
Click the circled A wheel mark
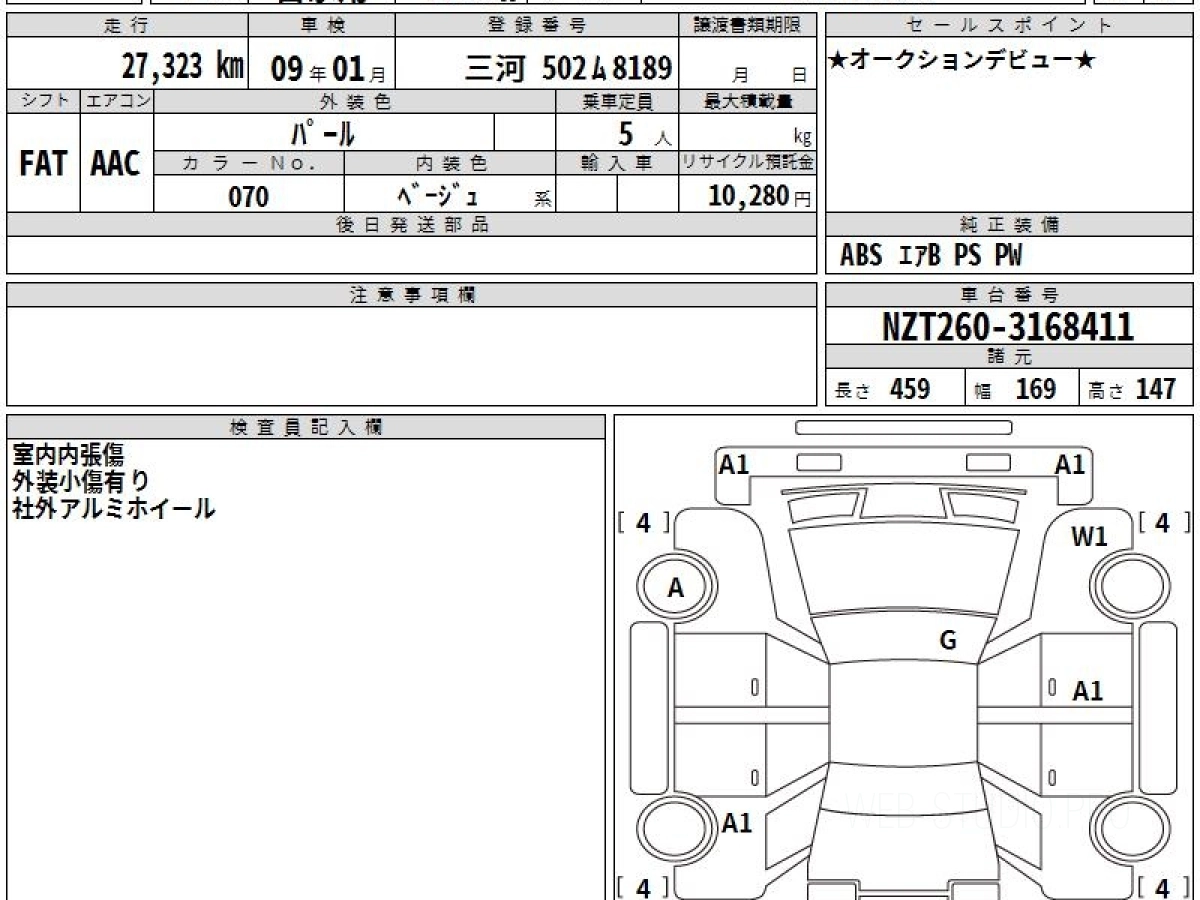pyautogui.click(x=676, y=589)
